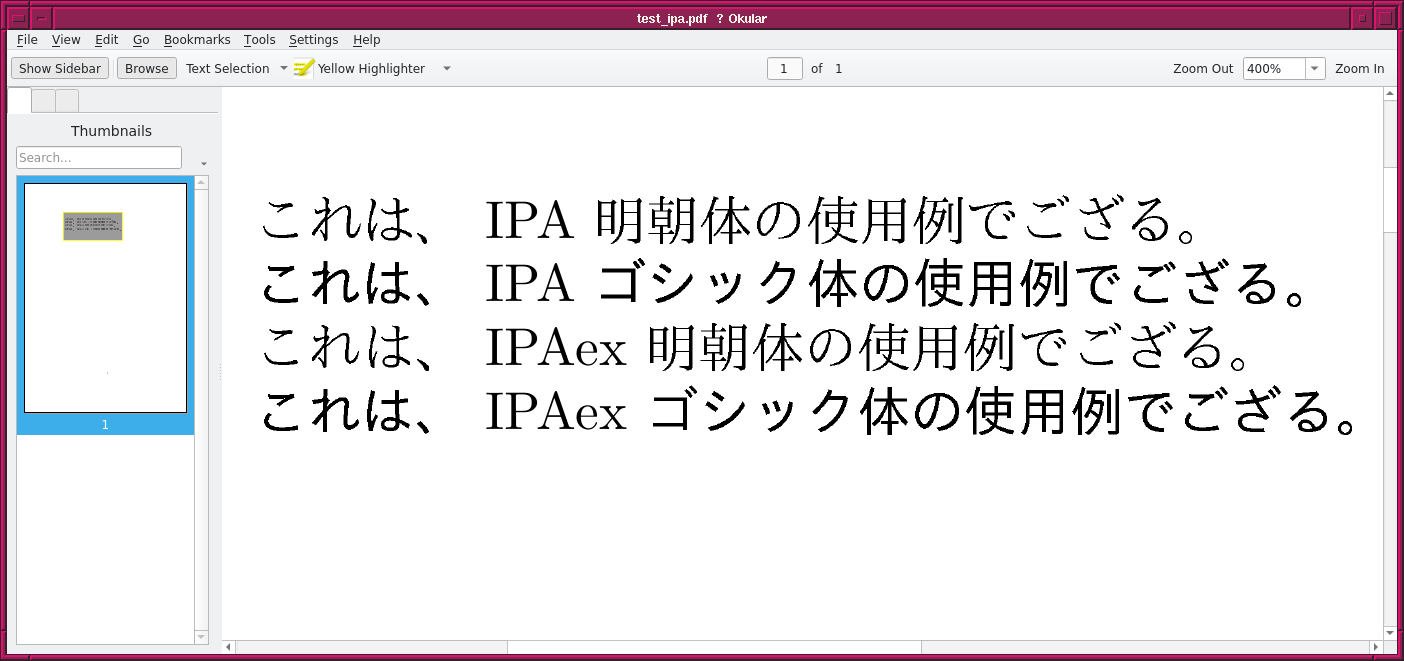Image resolution: width=1404 pixels, height=661 pixels.
Task: Click scroll-right arrow on horizontal scrollbar
Action: point(1374,647)
